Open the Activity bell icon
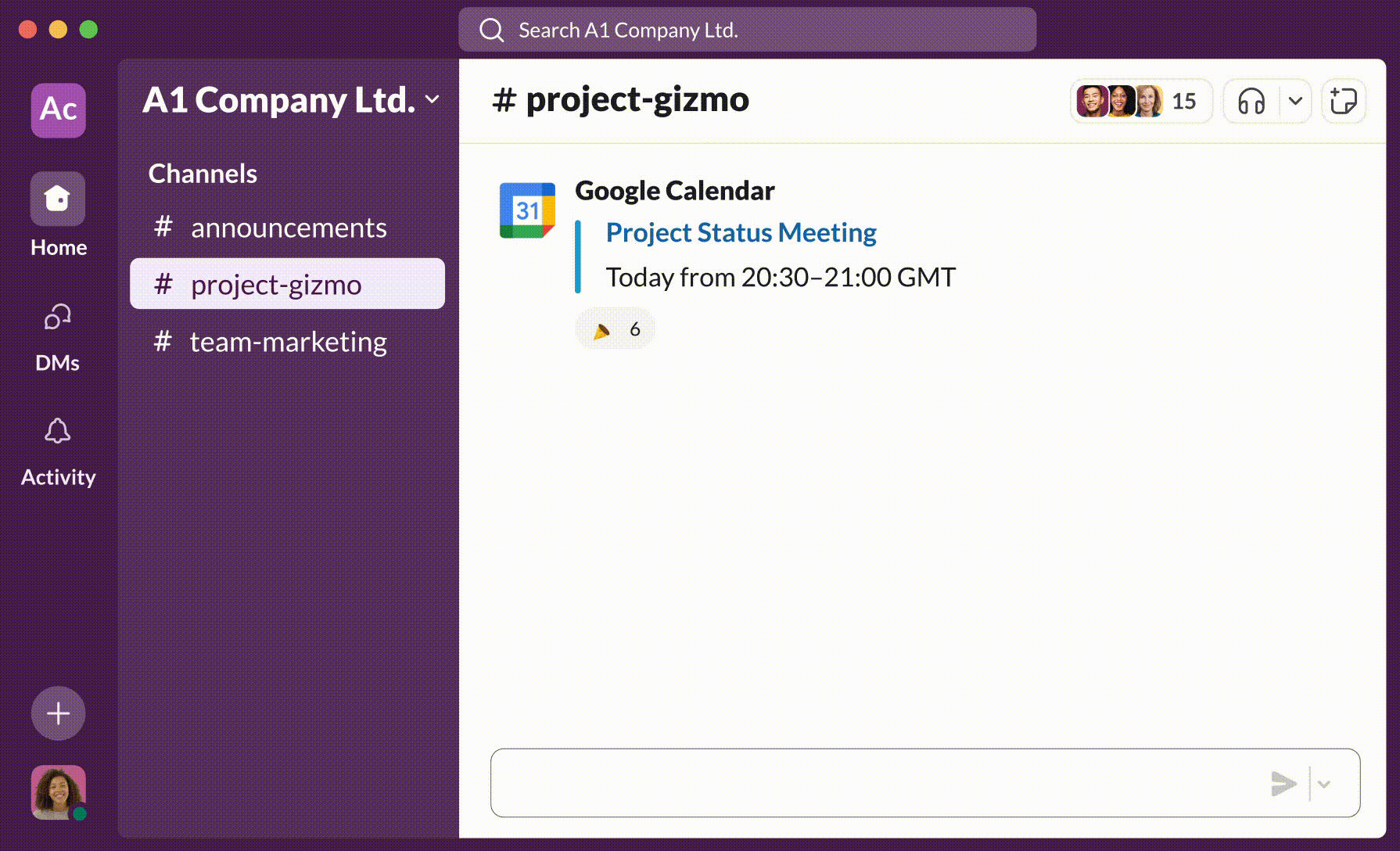Screen dimensions: 1400x851 (x=58, y=432)
